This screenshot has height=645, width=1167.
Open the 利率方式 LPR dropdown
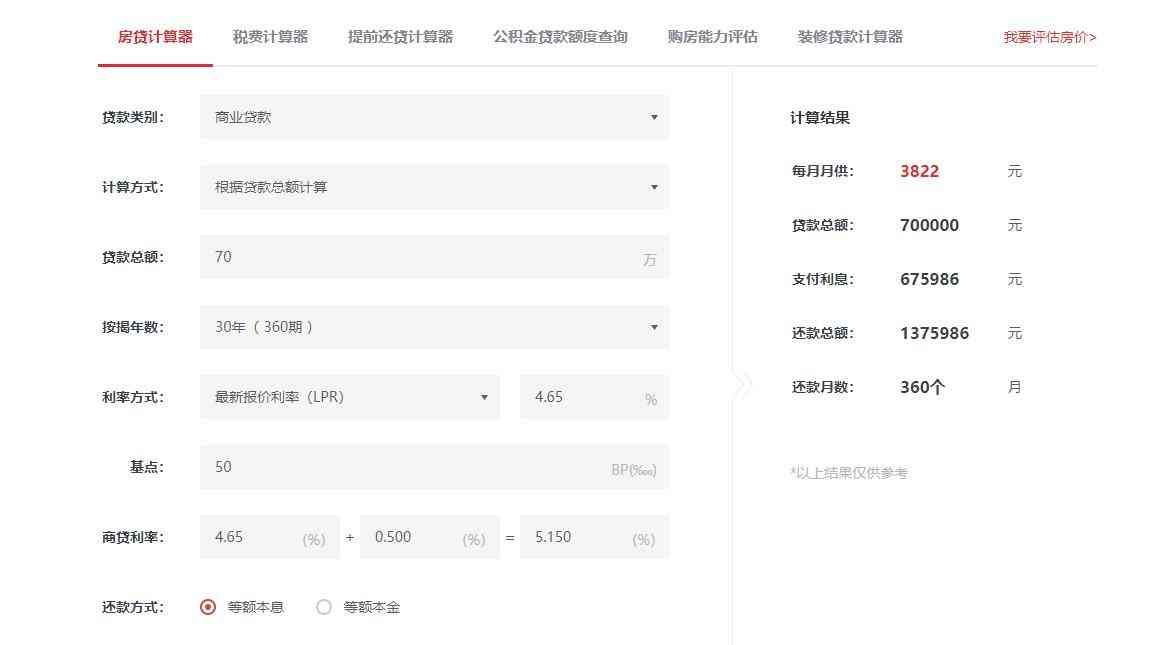tap(349, 397)
